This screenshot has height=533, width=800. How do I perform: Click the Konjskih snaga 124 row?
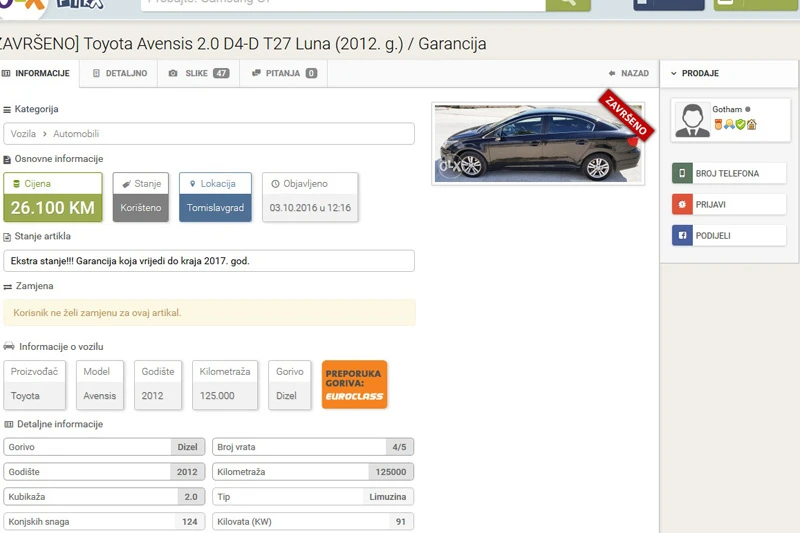[x=104, y=521]
